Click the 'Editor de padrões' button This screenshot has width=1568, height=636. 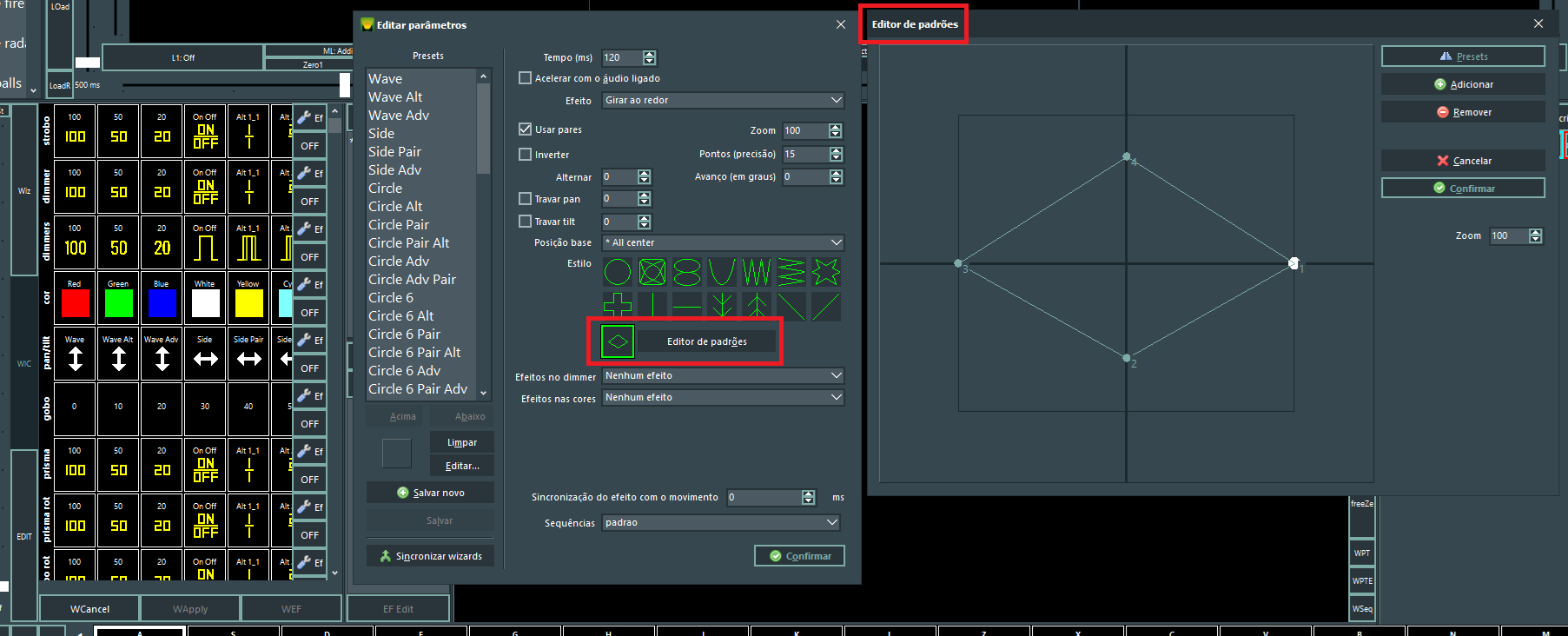coord(706,341)
